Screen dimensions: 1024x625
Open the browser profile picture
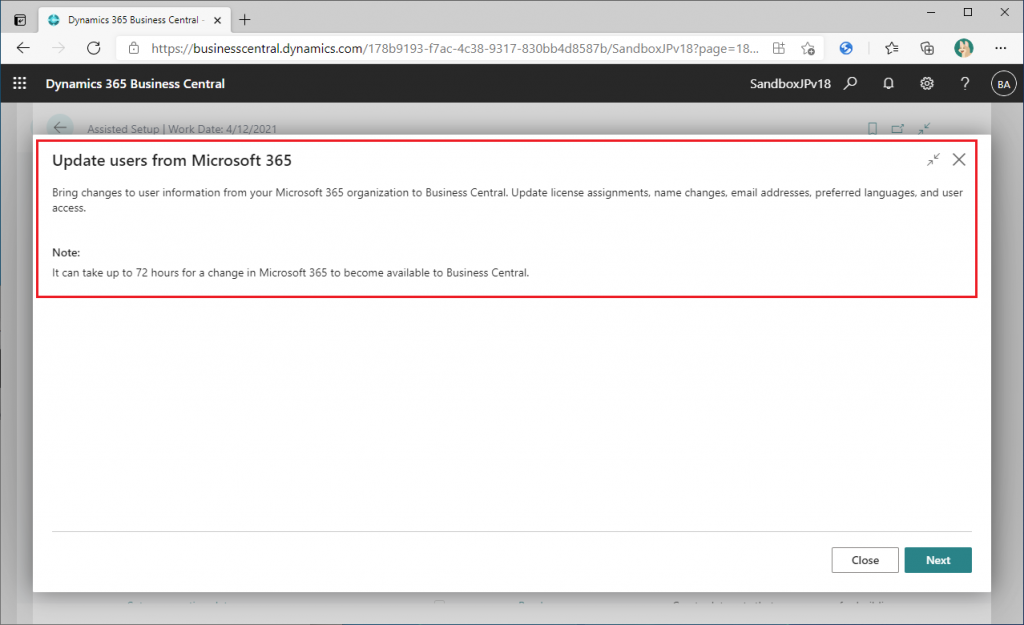(963, 48)
